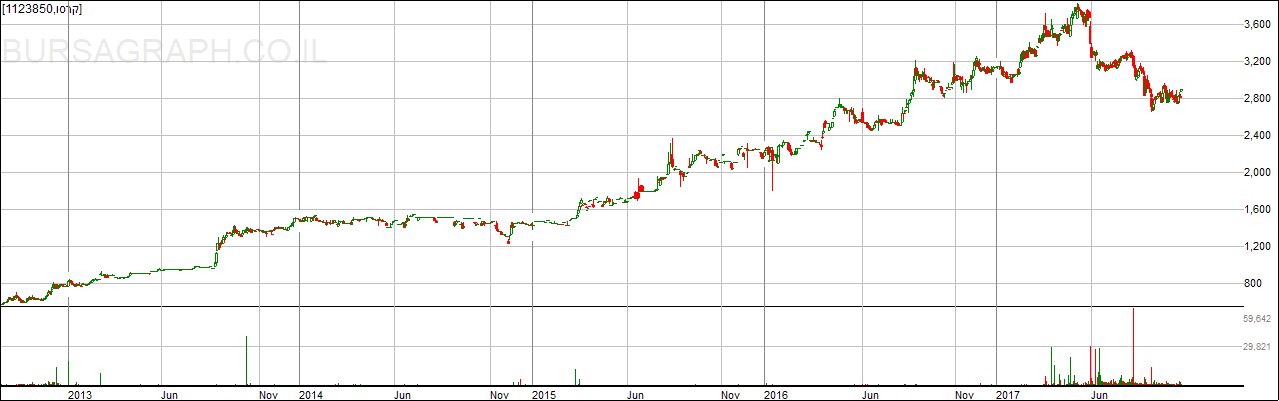Click the 3,200 price axis label
The image size is (1279, 401).
click(x=1256, y=61)
